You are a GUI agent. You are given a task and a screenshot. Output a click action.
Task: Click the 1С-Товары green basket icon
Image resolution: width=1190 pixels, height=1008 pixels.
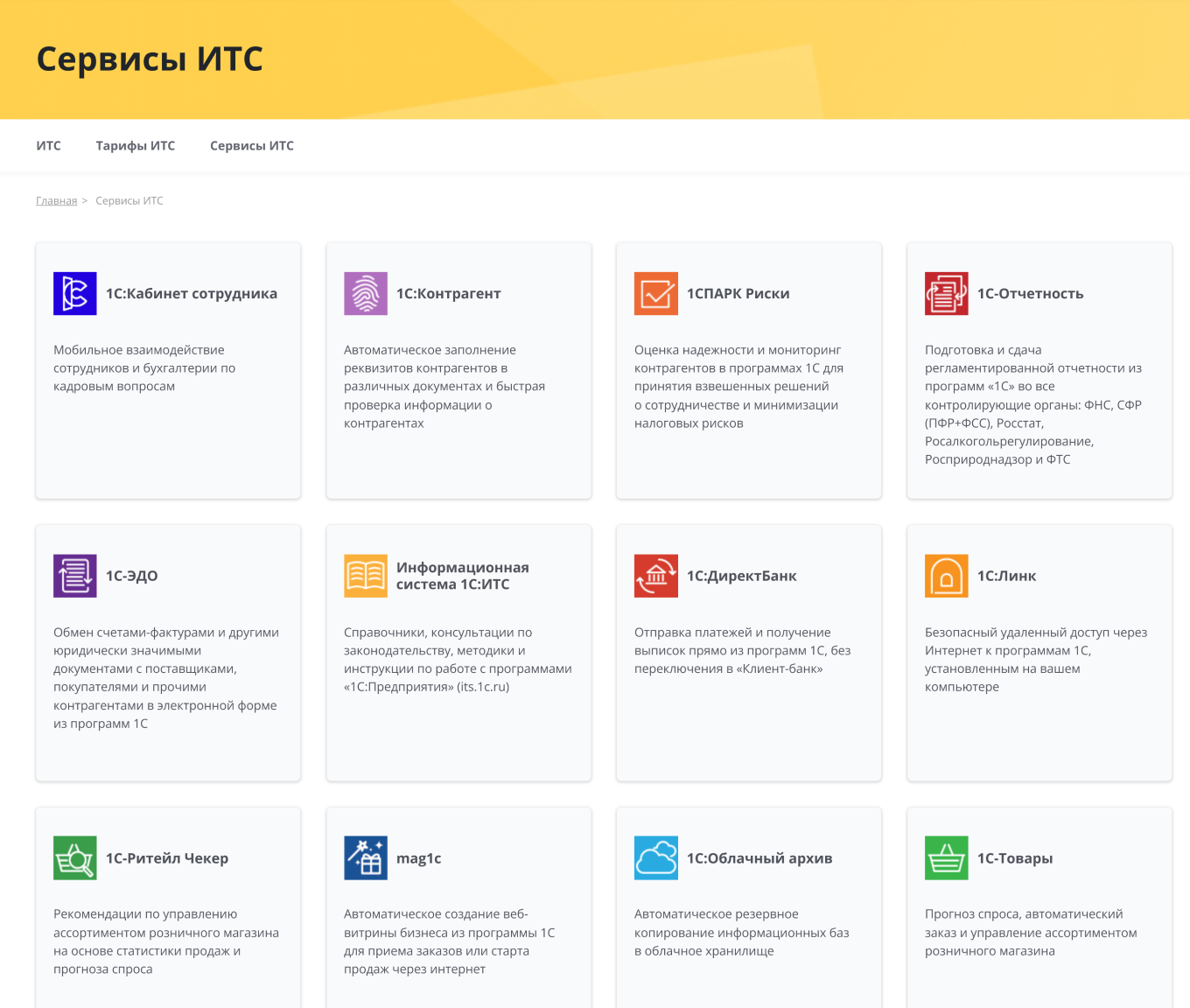pos(947,857)
